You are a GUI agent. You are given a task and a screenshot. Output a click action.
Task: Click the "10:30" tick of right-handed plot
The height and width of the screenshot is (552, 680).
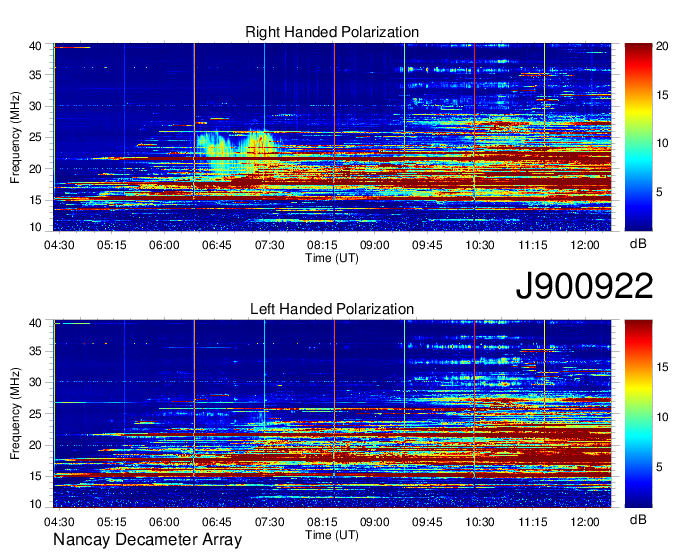pos(480,245)
